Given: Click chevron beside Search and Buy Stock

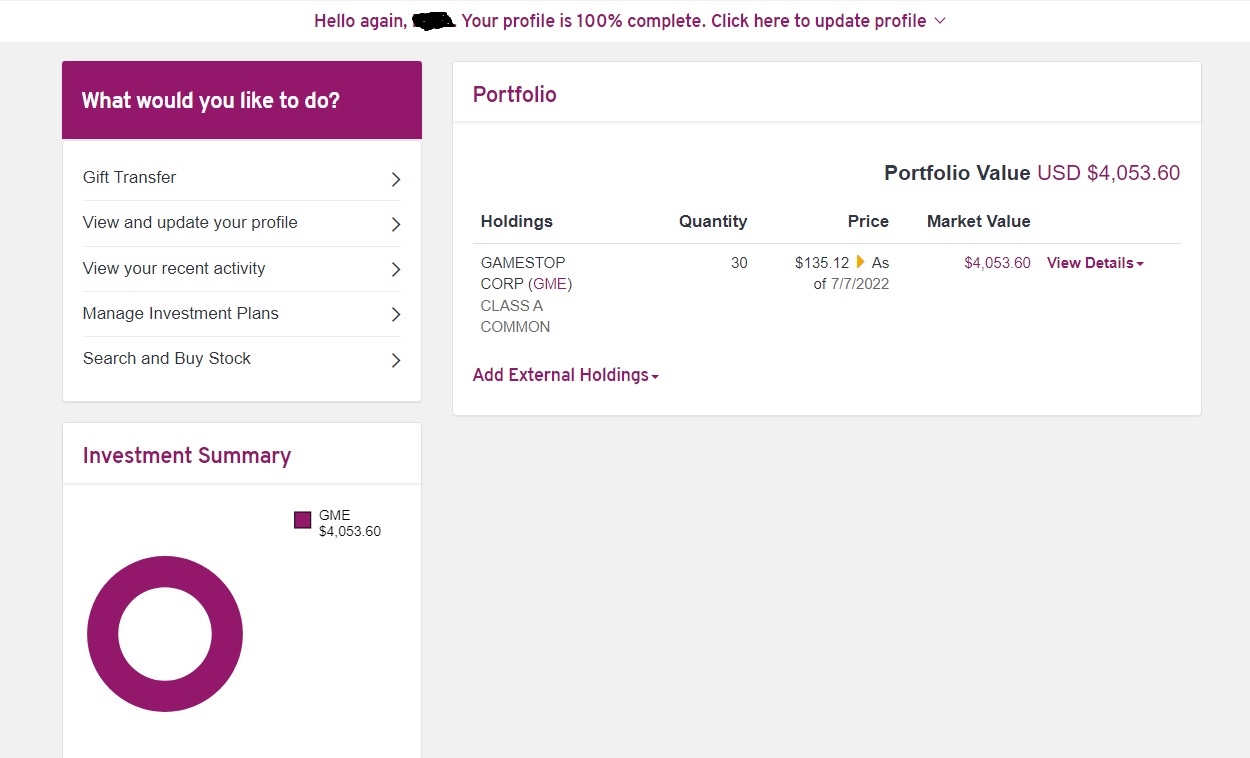Looking at the screenshot, I should pyautogui.click(x=396, y=360).
